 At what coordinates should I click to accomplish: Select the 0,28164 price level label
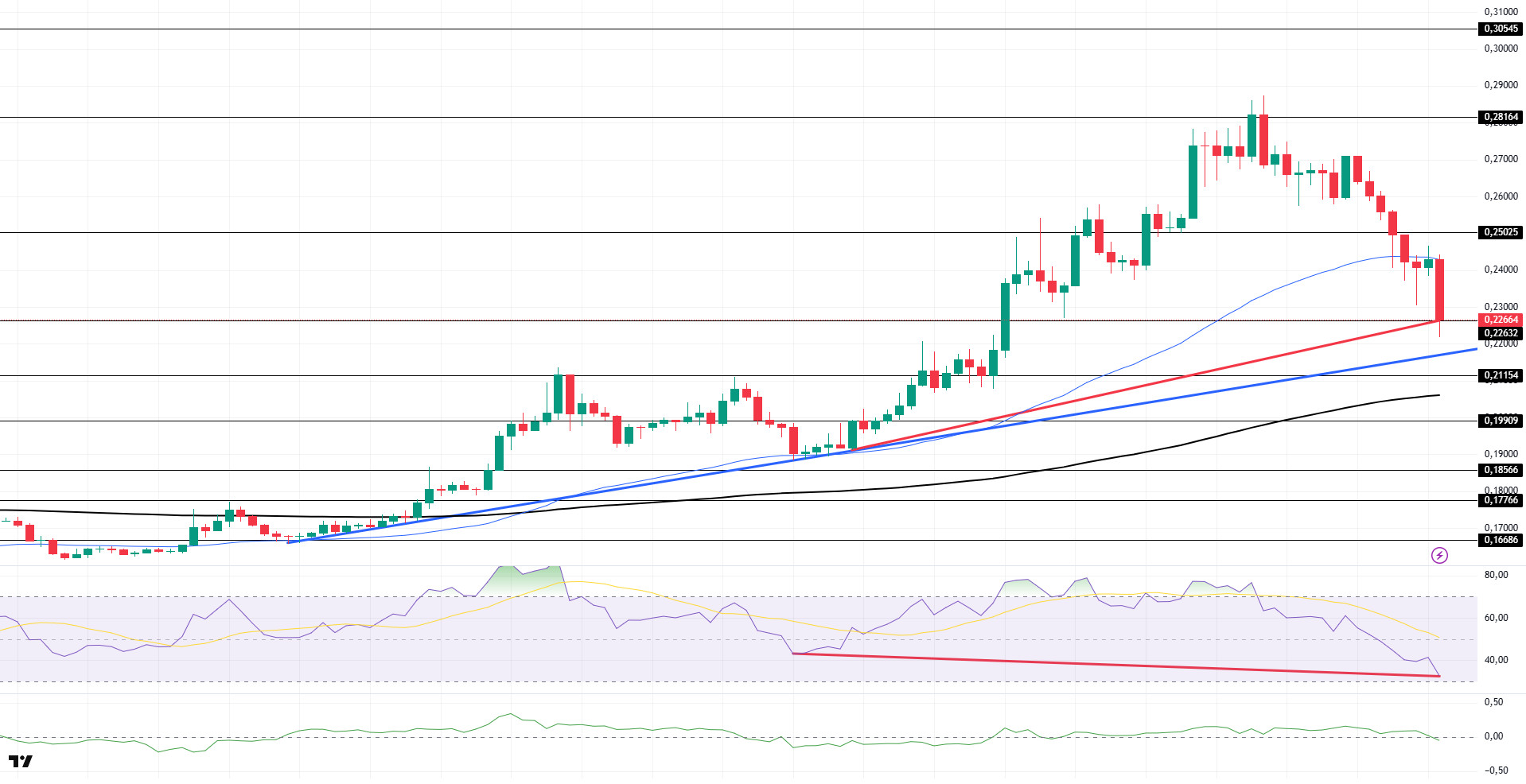pos(1501,117)
